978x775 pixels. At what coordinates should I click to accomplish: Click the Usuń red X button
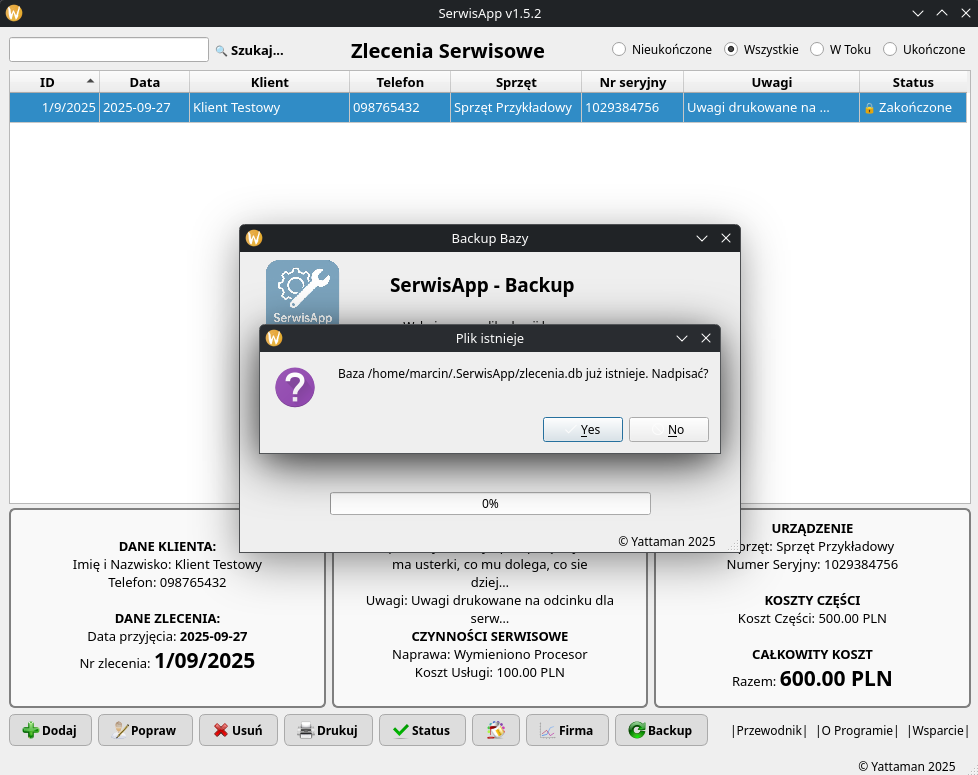click(238, 730)
